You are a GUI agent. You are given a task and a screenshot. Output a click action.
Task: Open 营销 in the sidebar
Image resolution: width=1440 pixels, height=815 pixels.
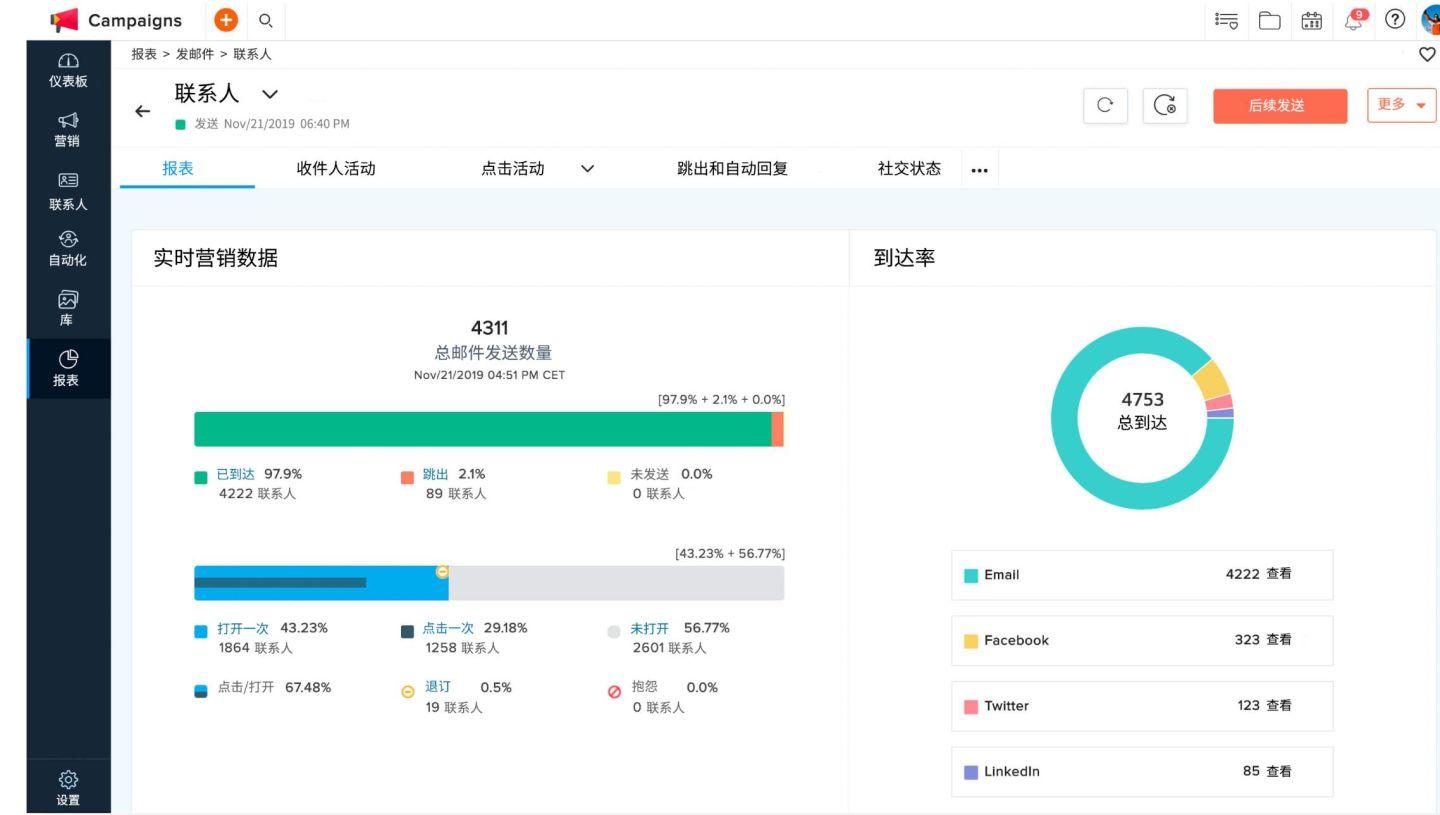click(x=68, y=129)
